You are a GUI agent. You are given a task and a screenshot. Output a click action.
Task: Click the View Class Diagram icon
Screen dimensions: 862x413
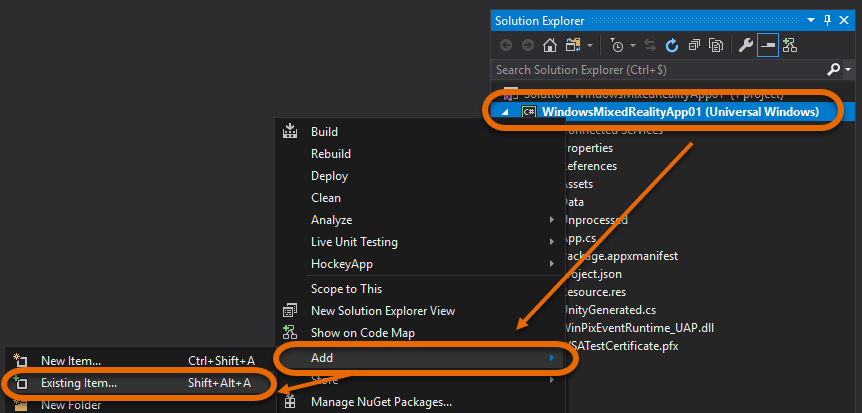(x=790, y=45)
